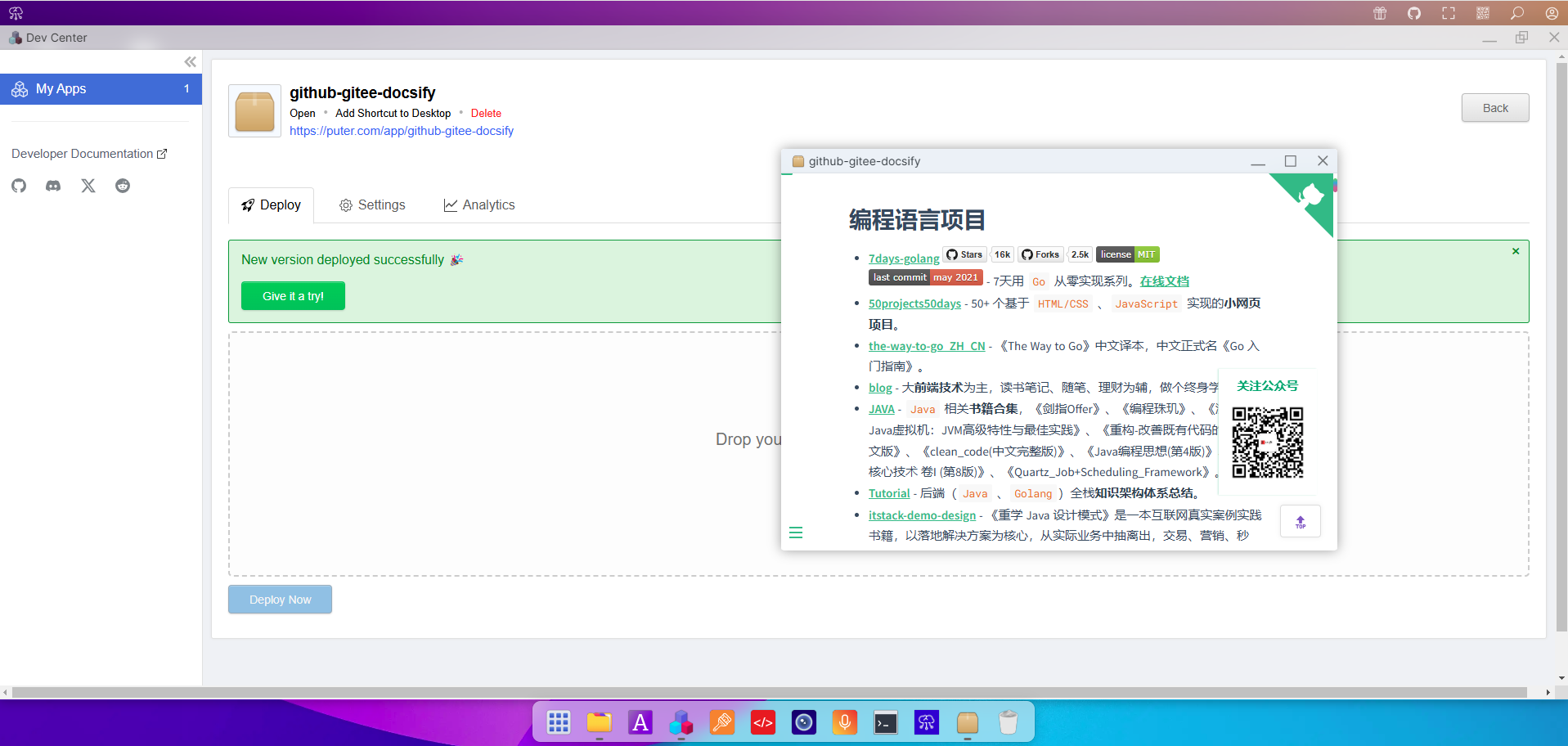Open Discord link in the sidebar
1568x746 pixels.
(53, 186)
